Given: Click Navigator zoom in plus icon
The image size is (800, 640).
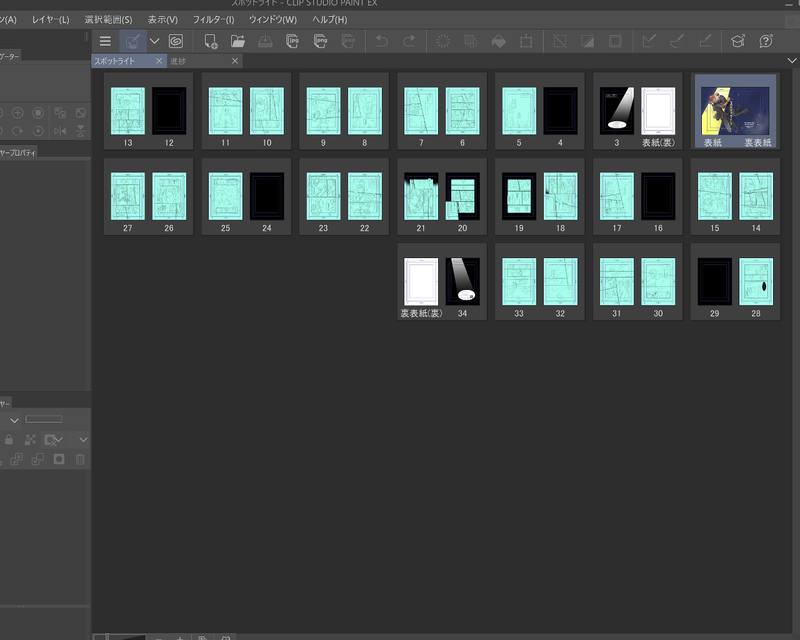Looking at the screenshot, I should point(17,113).
